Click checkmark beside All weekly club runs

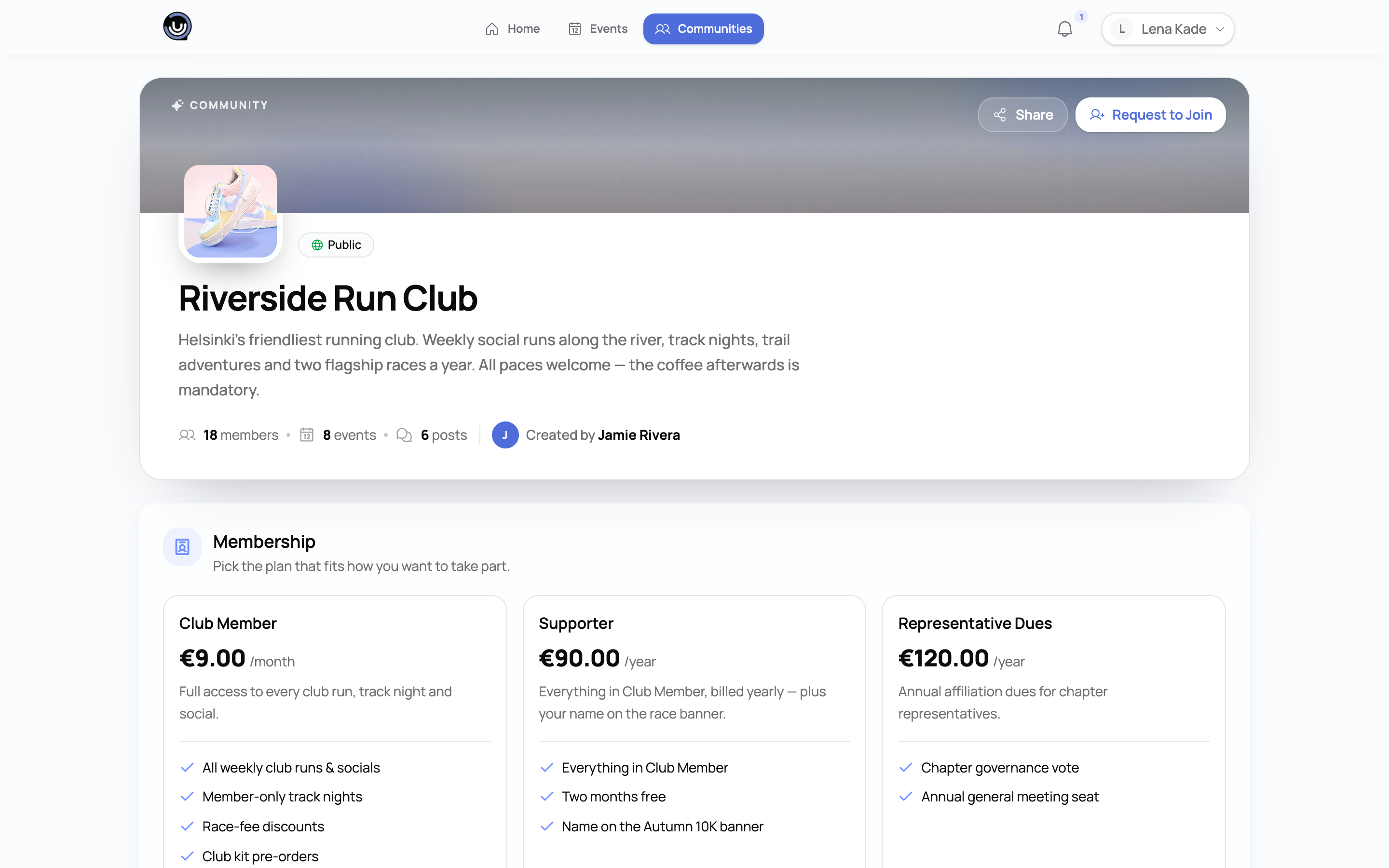point(187,768)
